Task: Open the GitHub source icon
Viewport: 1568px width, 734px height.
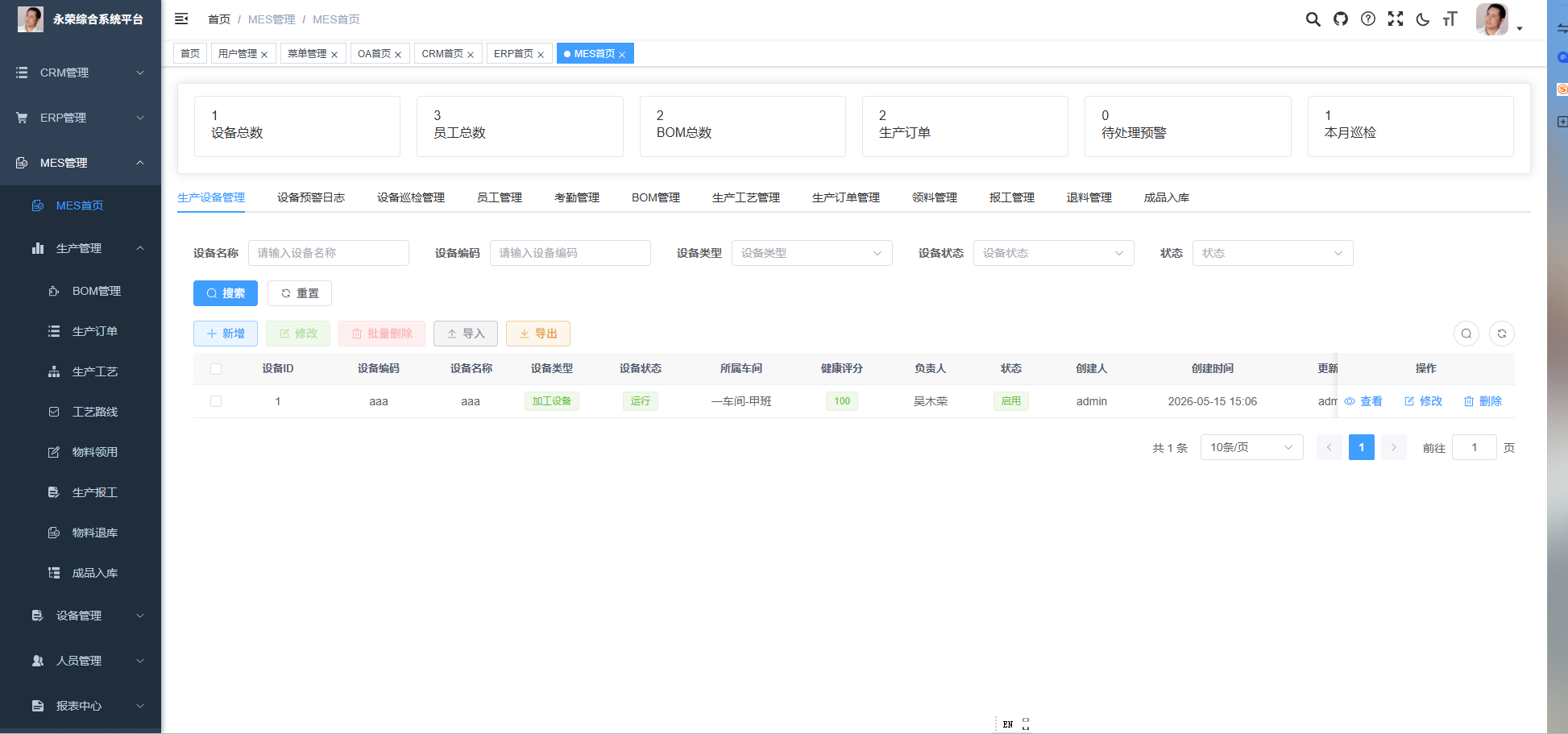Action: pos(1341,19)
